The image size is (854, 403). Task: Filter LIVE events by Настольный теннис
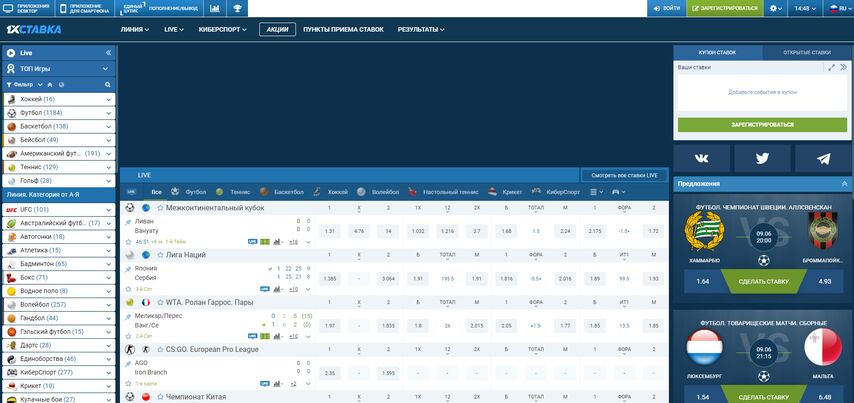point(444,192)
